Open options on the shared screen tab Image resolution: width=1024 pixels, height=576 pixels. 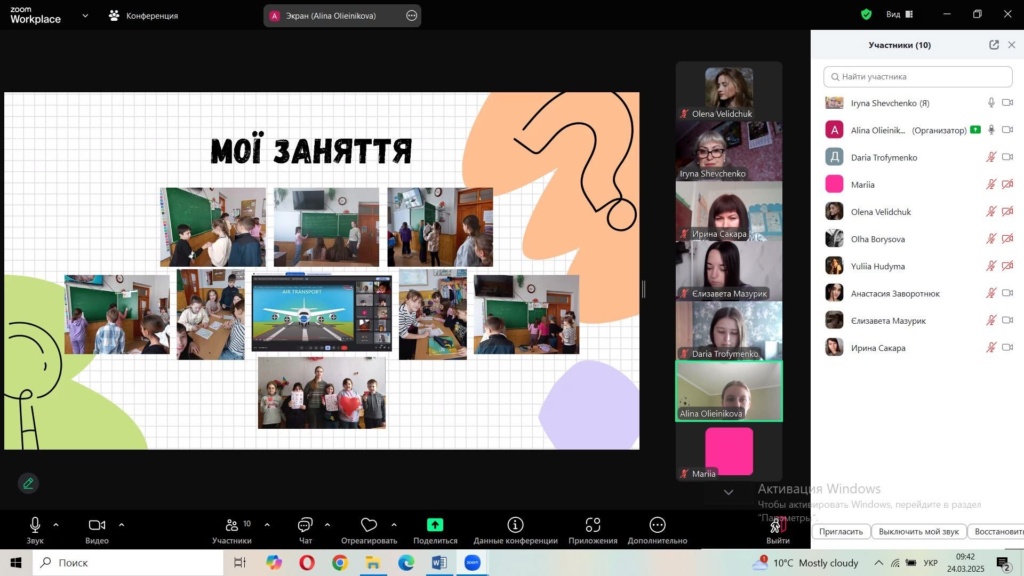coord(411,16)
